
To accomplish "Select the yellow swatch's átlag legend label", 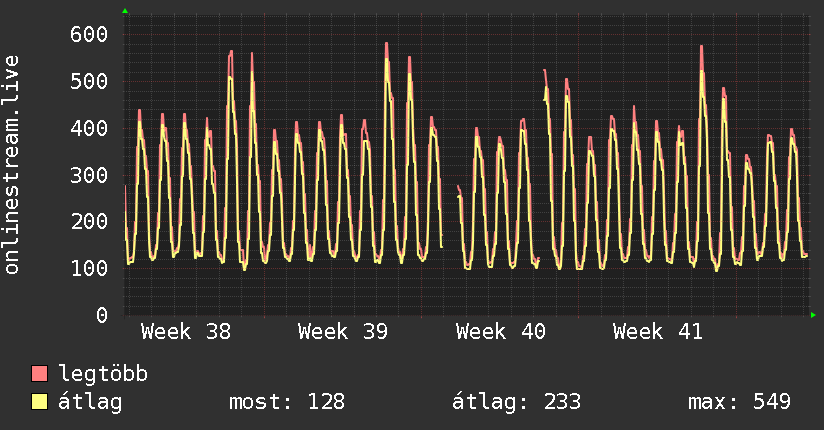I will 90,402.
